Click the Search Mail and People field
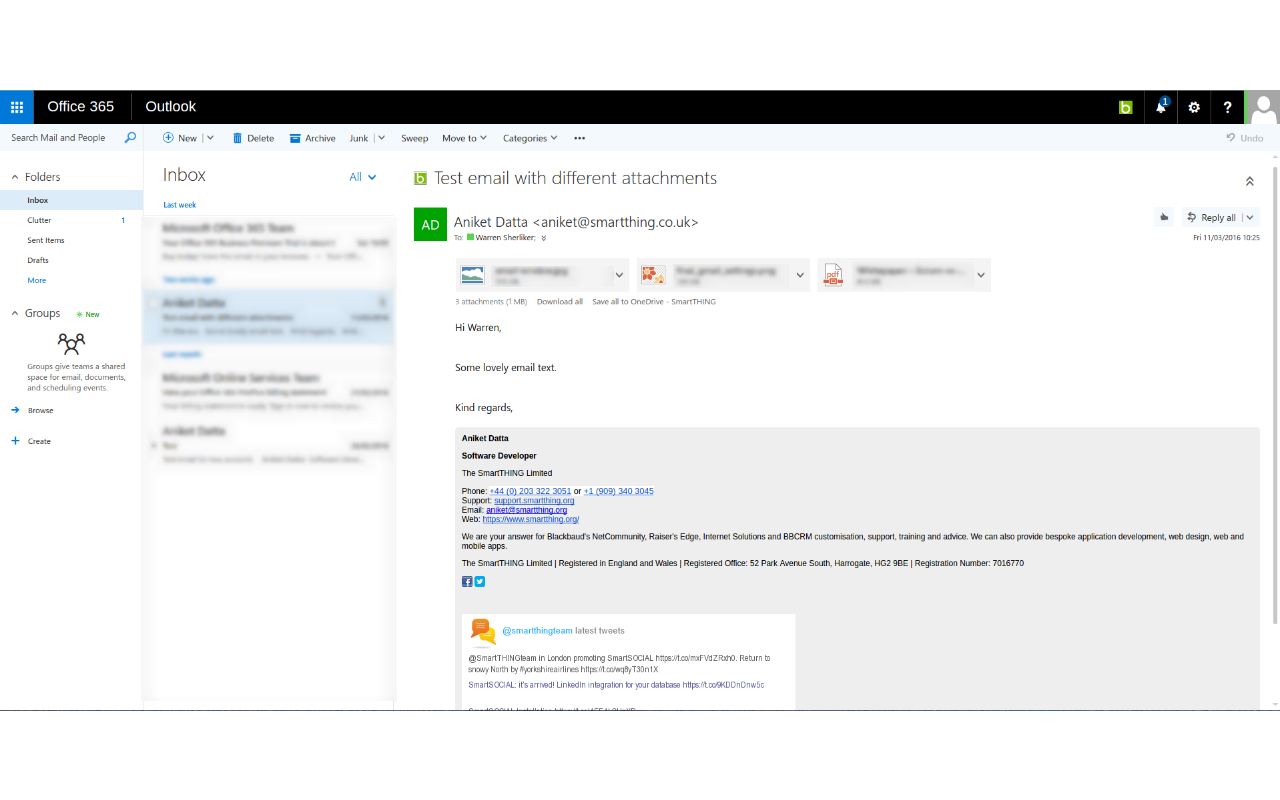Viewport: 1280px width, 800px height. [60, 138]
